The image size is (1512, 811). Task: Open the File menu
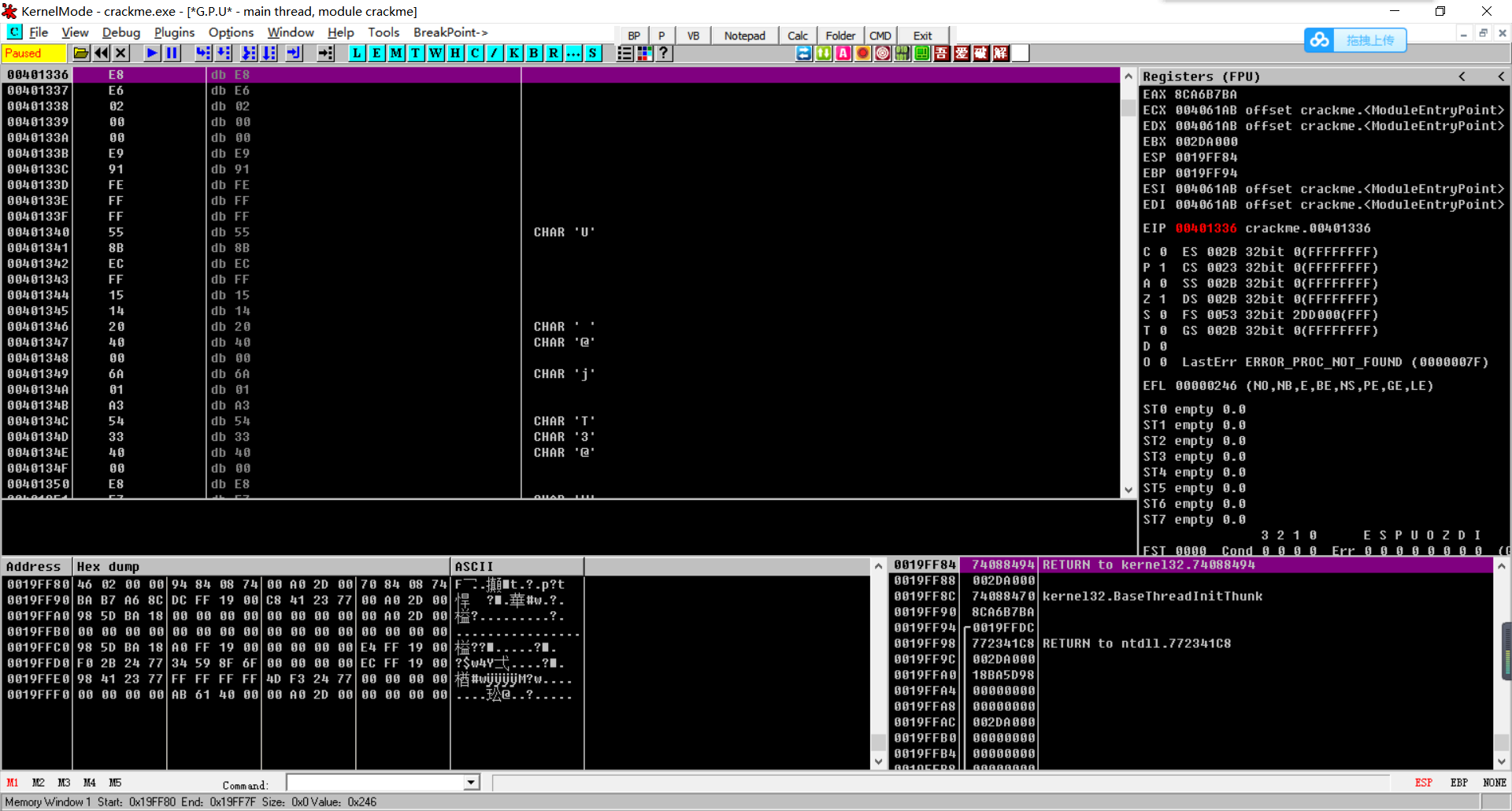click(39, 32)
